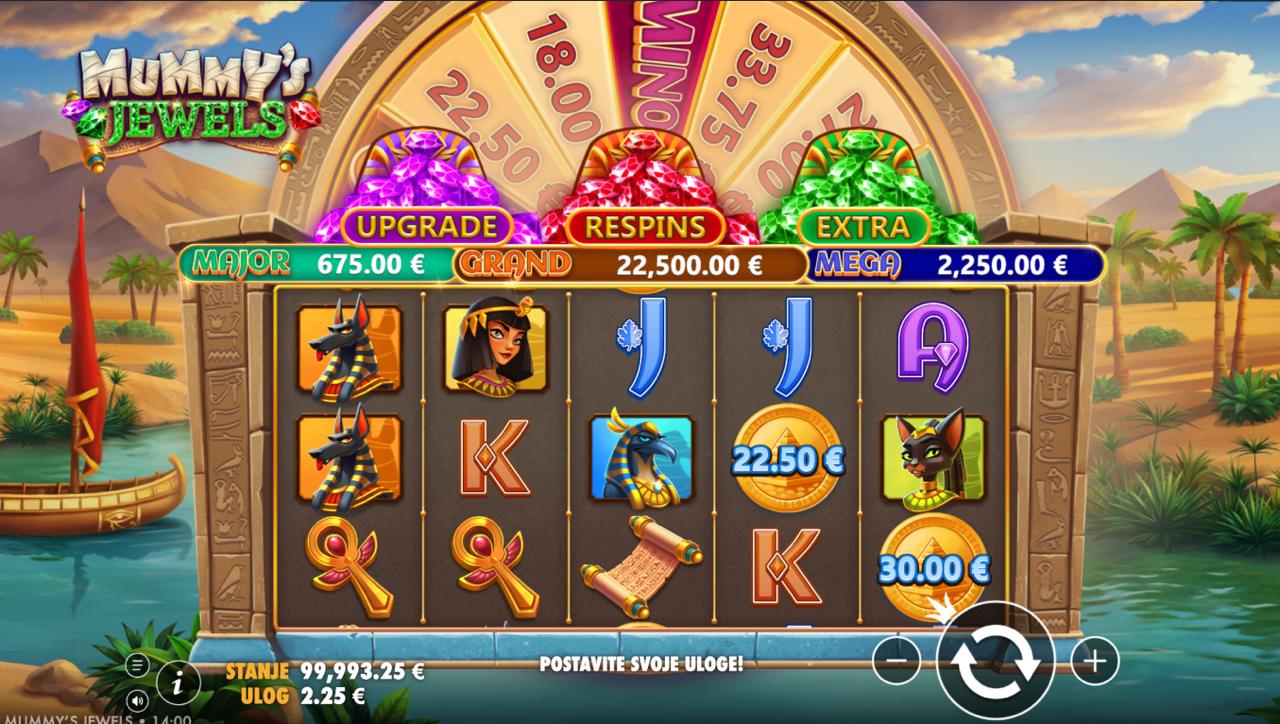The height and width of the screenshot is (724, 1280).
Task: Click the purple UPGRADE gem label
Action: pos(426,227)
